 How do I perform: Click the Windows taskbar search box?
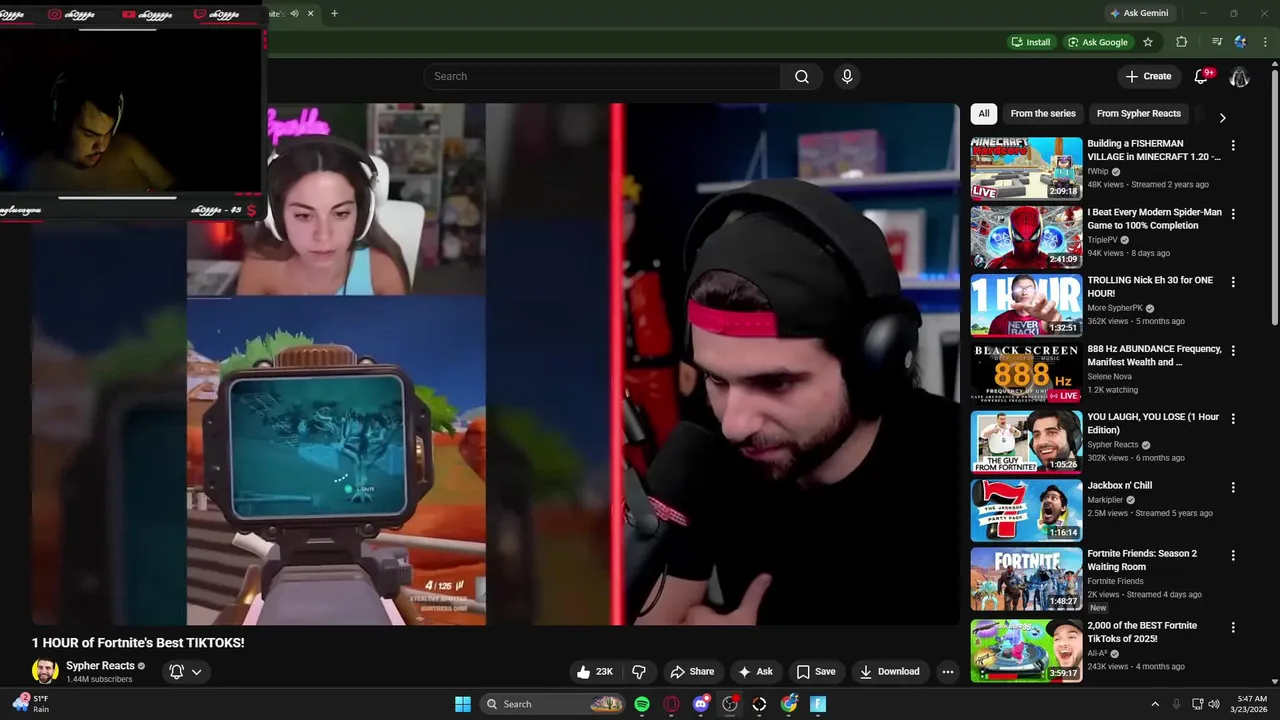pyautogui.click(x=552, y=704)
